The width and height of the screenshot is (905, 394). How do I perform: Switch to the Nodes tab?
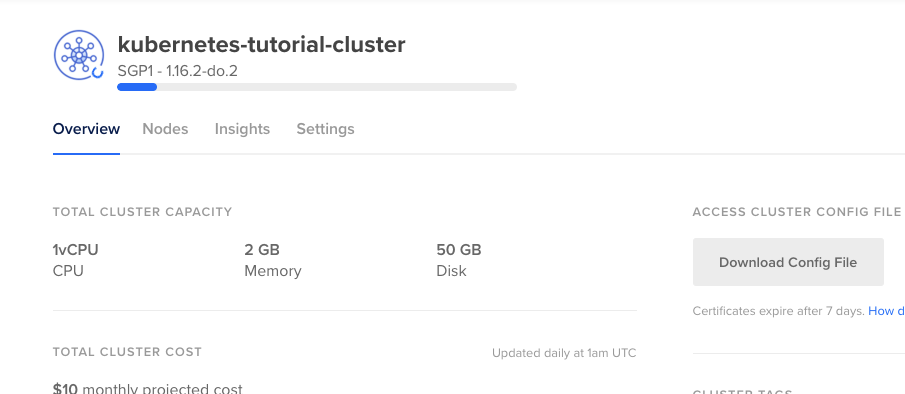165,129
